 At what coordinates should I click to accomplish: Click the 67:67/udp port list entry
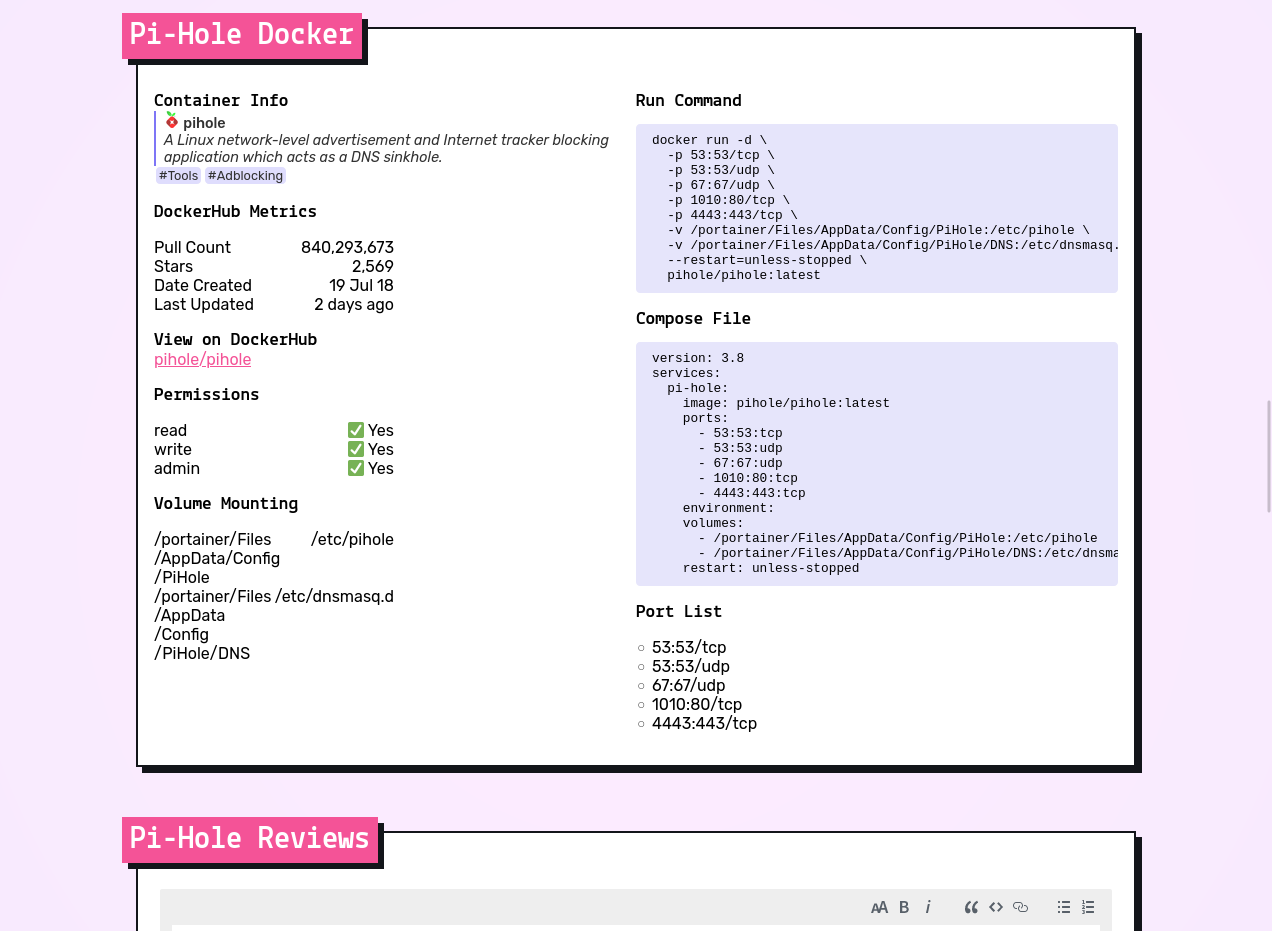689,686
